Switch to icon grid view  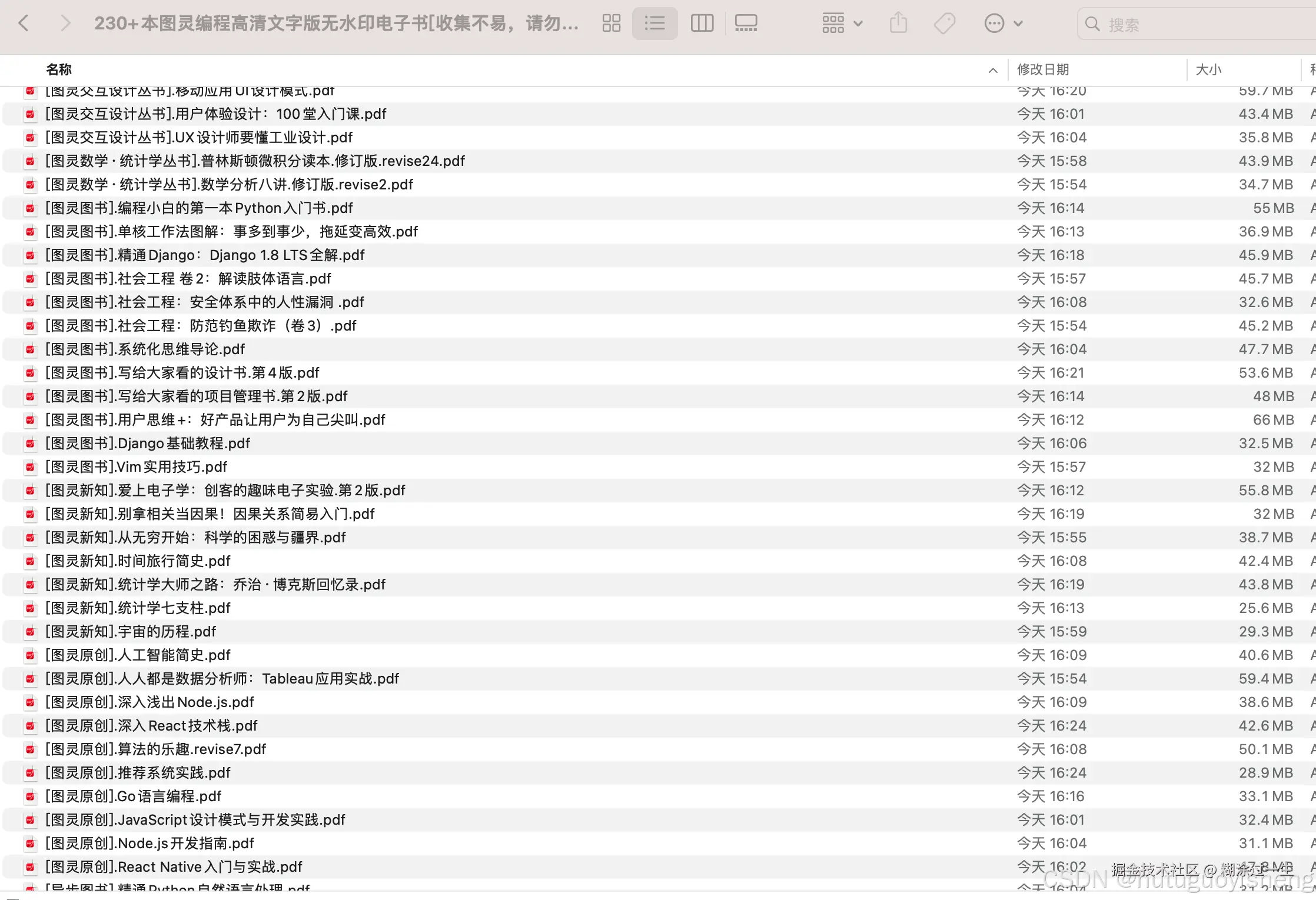click(x=612, y=24)
